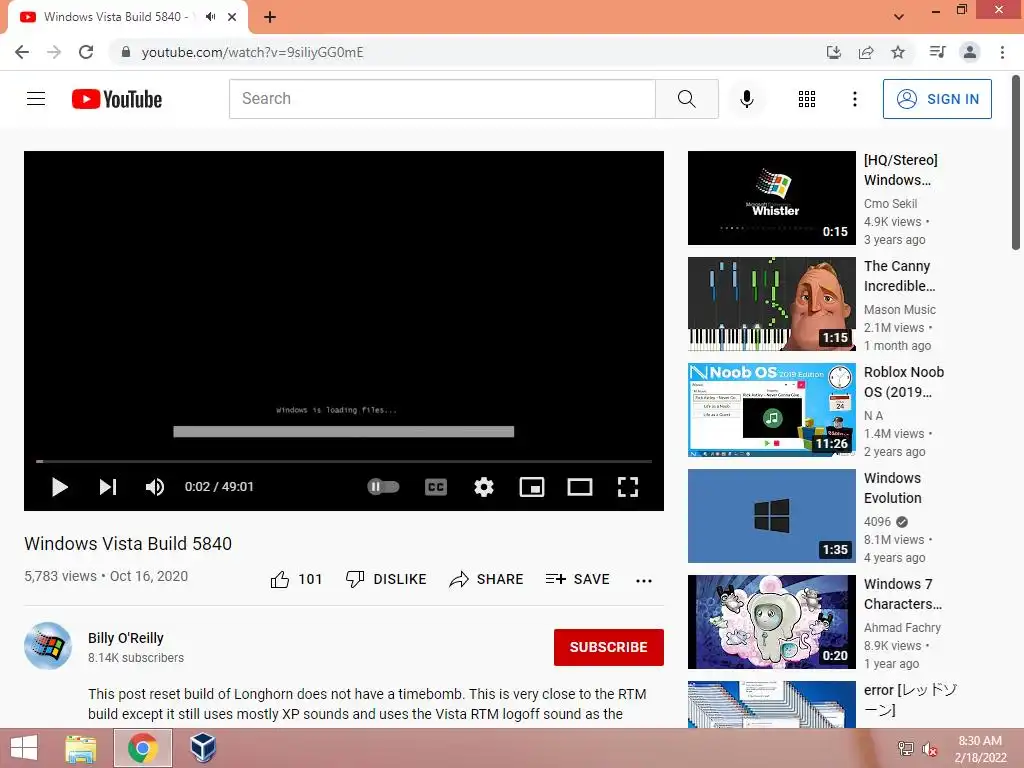Screen dimensions: 1024x768
Task: Open VirtualBox on taskbar
Action: click(203, 748)
